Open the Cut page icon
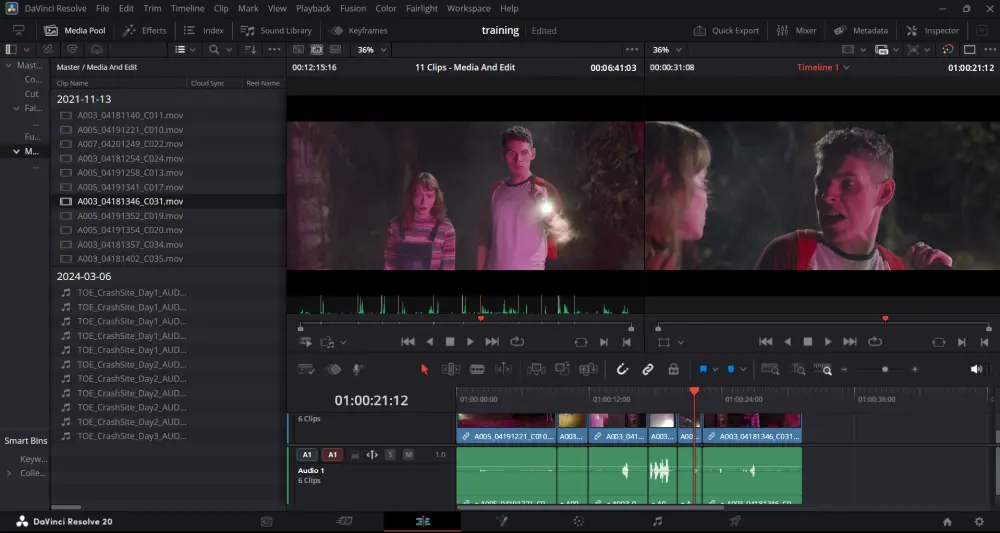Viewport: 1000px width, 533px height. click(344, 522)
